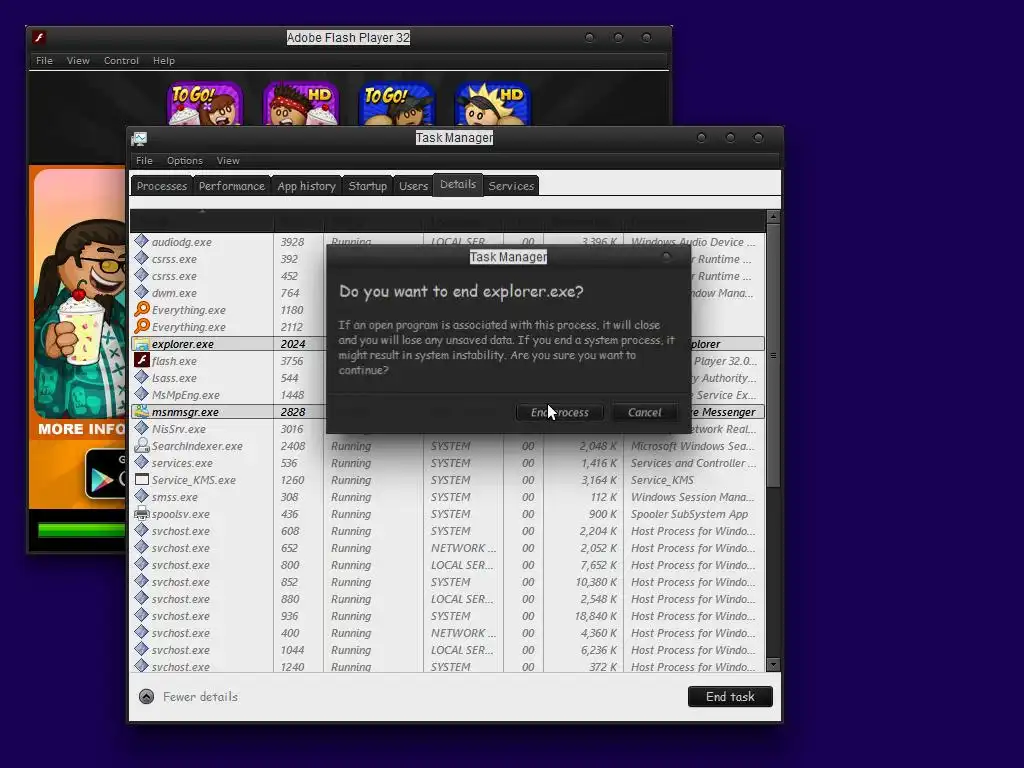Switch to the Users tab
1024x768 pixels.
tap(413, 186)
